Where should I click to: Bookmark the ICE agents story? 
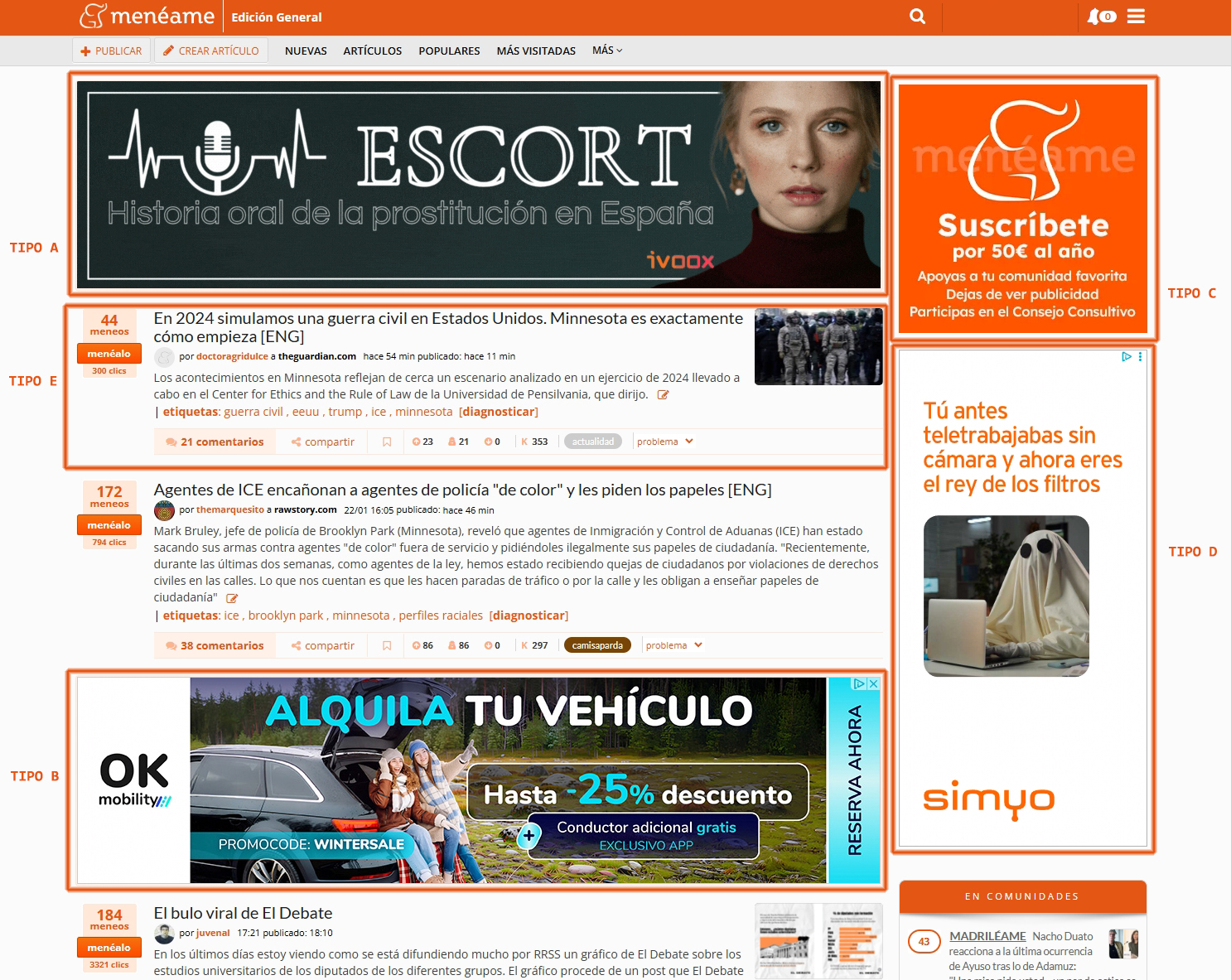pyautogui.click(x=387, y=646)
